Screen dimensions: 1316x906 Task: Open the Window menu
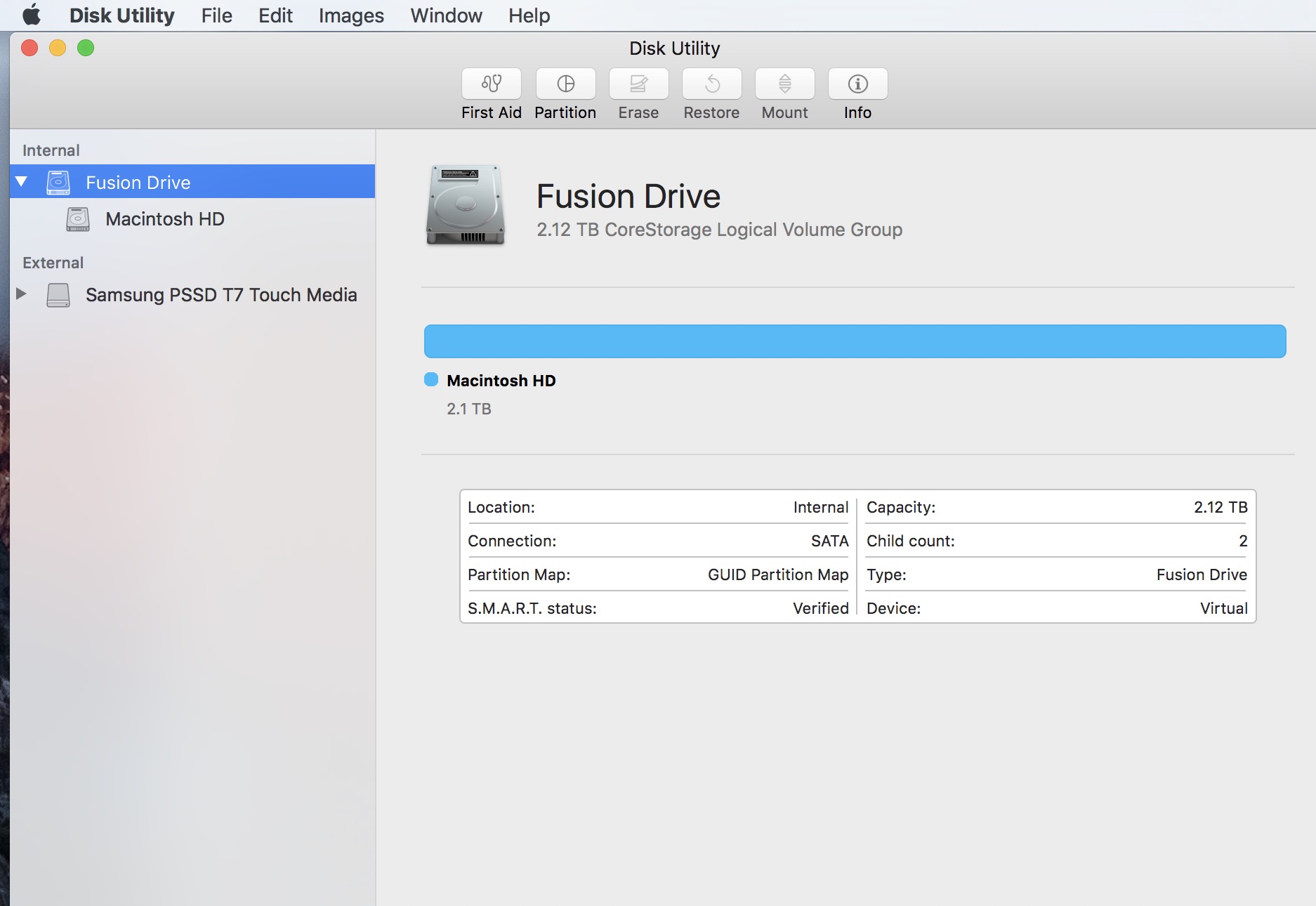click(x=446, y=15)
